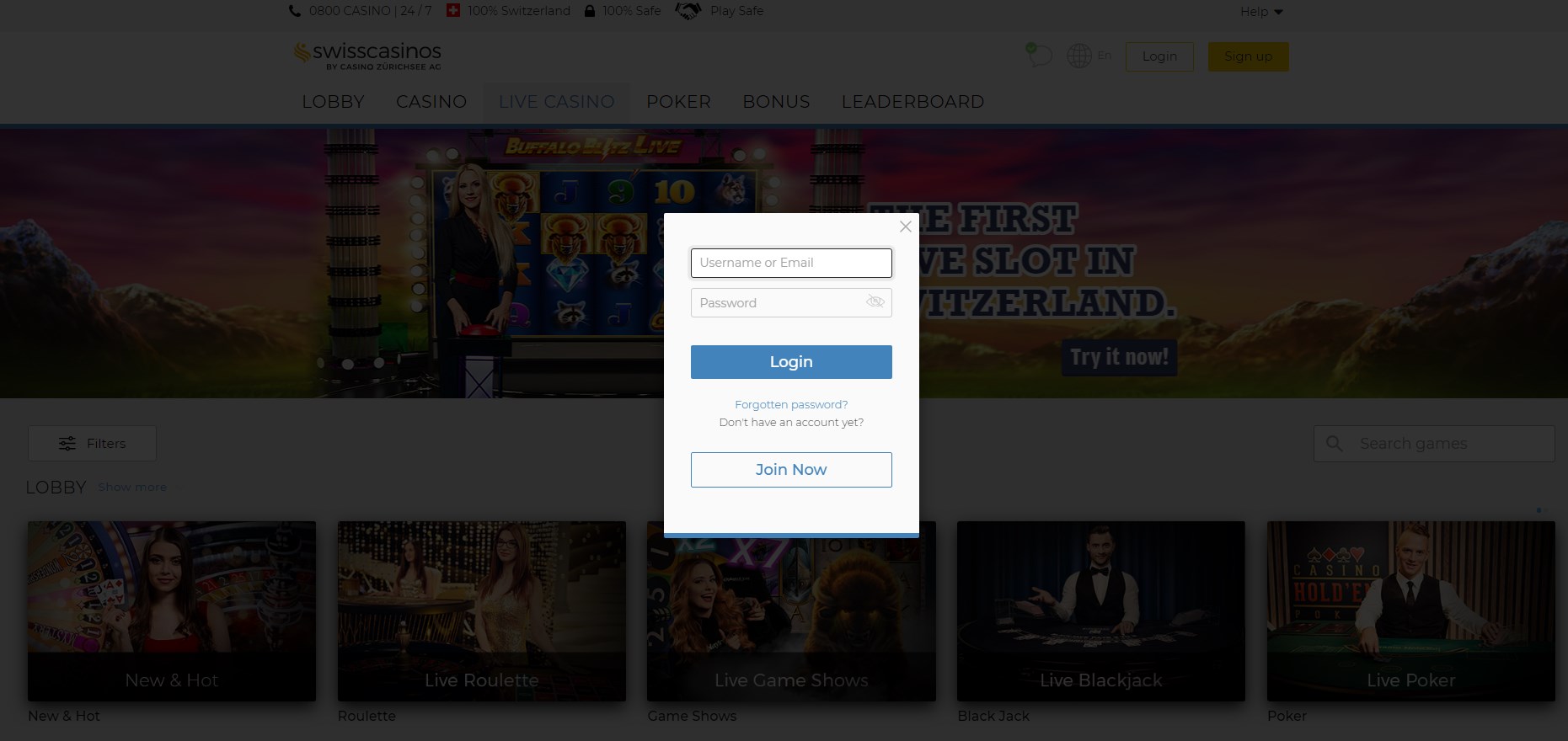Click the Swiss flag icon
1568x741 pixels.
click(x=453, y=11)
